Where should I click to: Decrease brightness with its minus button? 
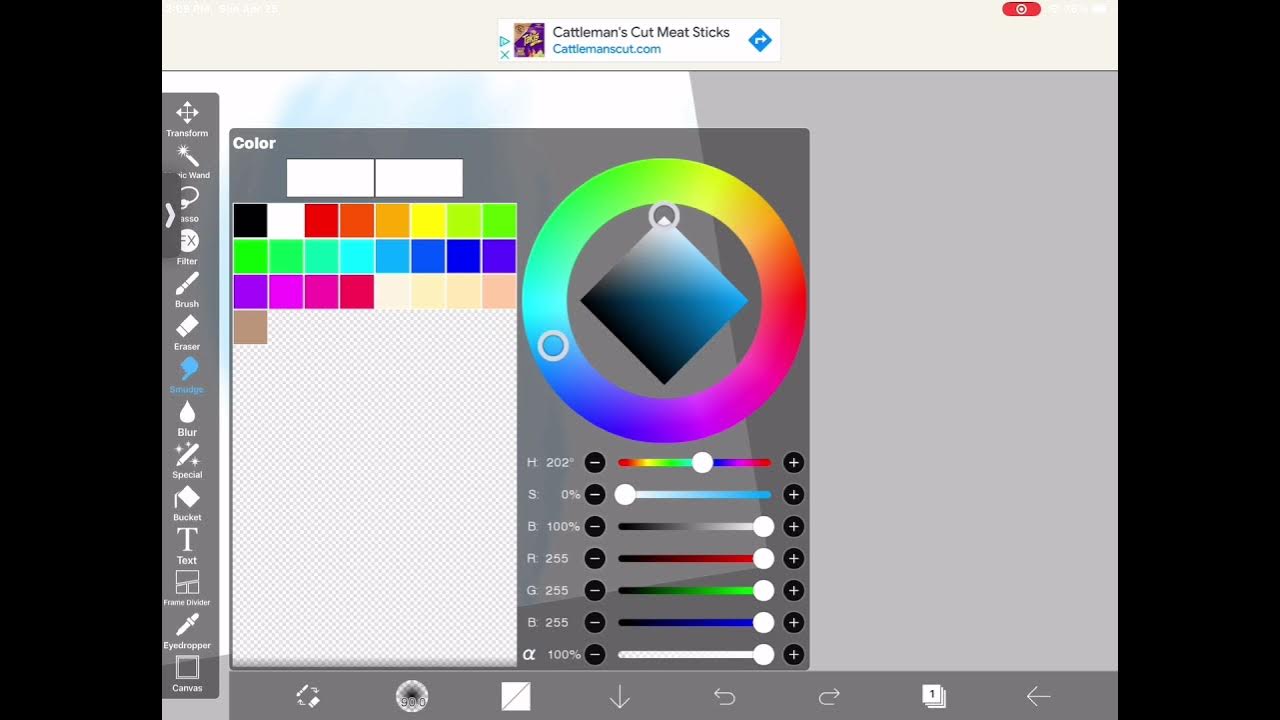[595, 527]
